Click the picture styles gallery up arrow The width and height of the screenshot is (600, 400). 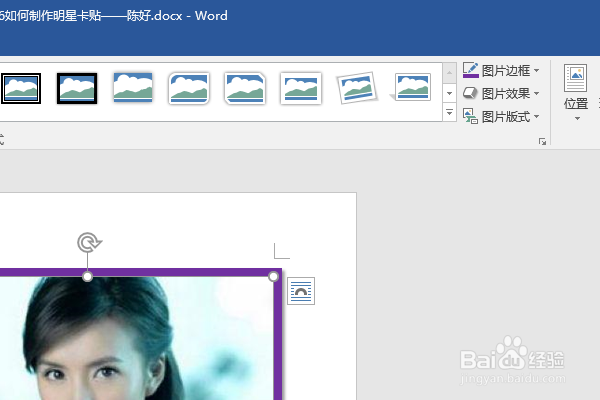click(450, 73)
